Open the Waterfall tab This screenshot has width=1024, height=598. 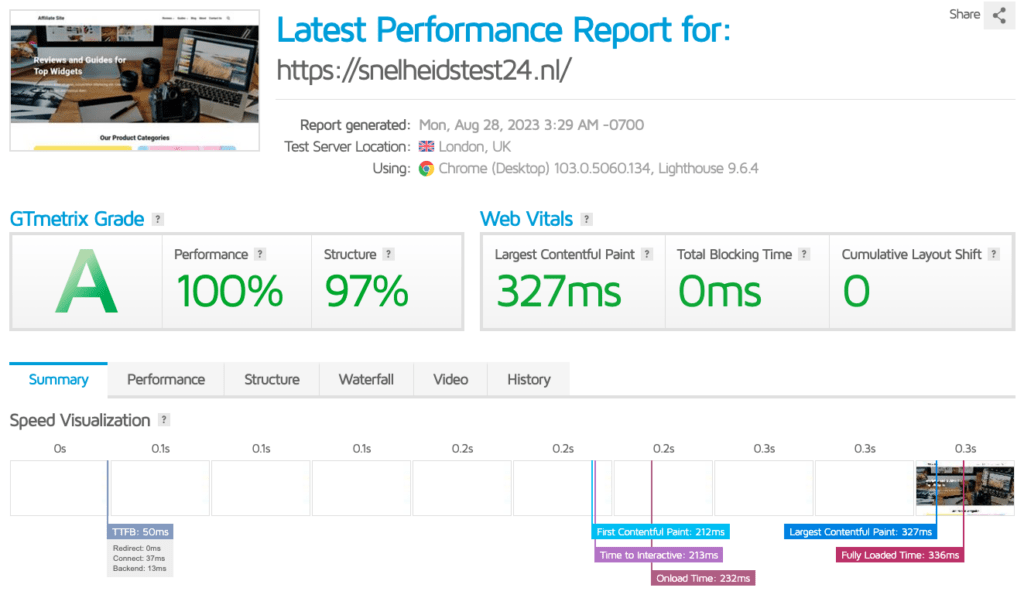coord(366,380)
